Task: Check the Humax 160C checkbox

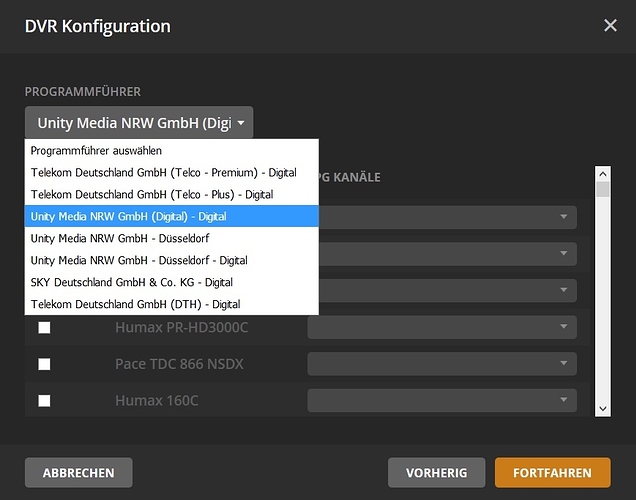Action: (44, 401)
